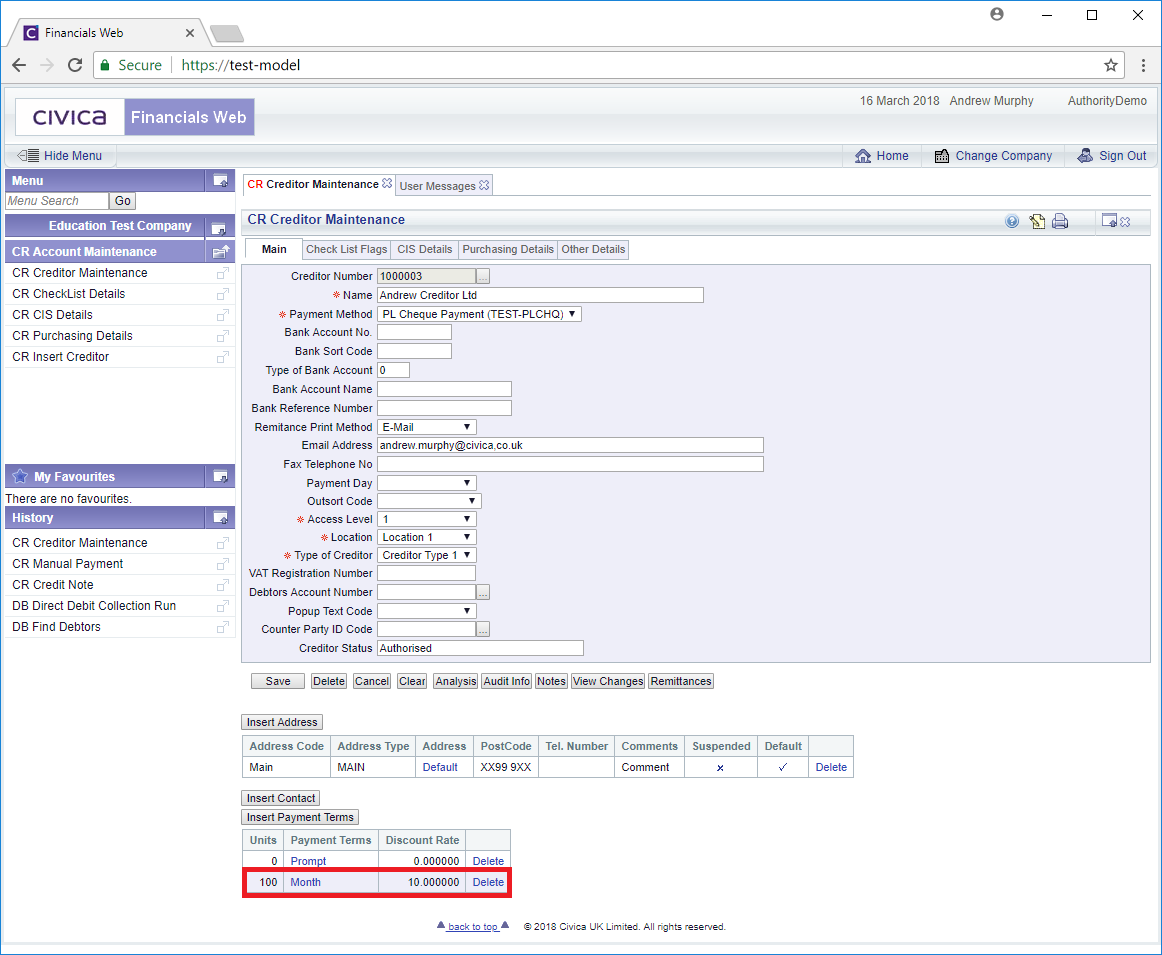This screenshot has height=955, width=1162.
Task: Open the Prompt payment terms link
Action: [308, 861]
